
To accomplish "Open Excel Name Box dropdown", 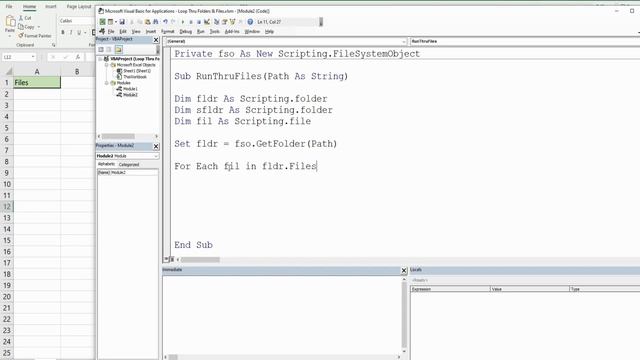I will [33, 57].
